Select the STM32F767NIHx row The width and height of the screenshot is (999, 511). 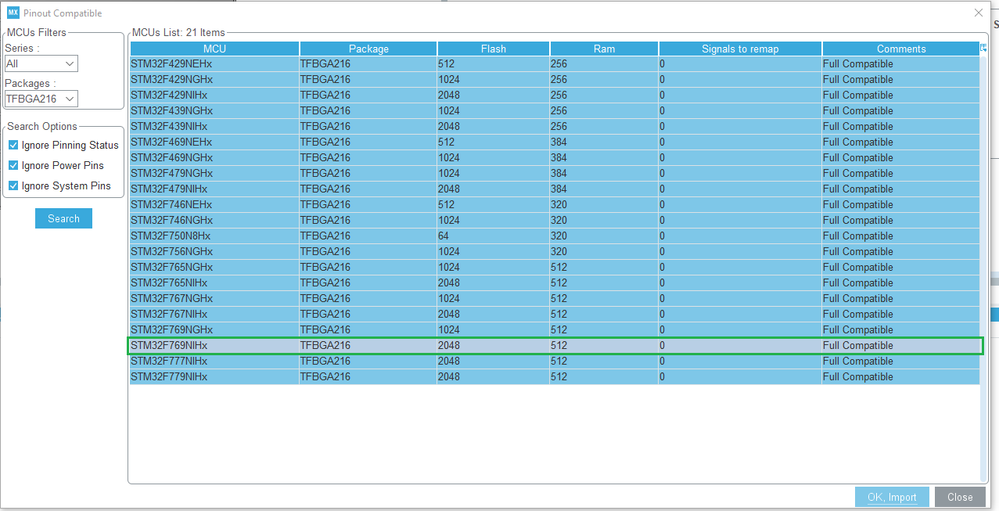(555, 313)
